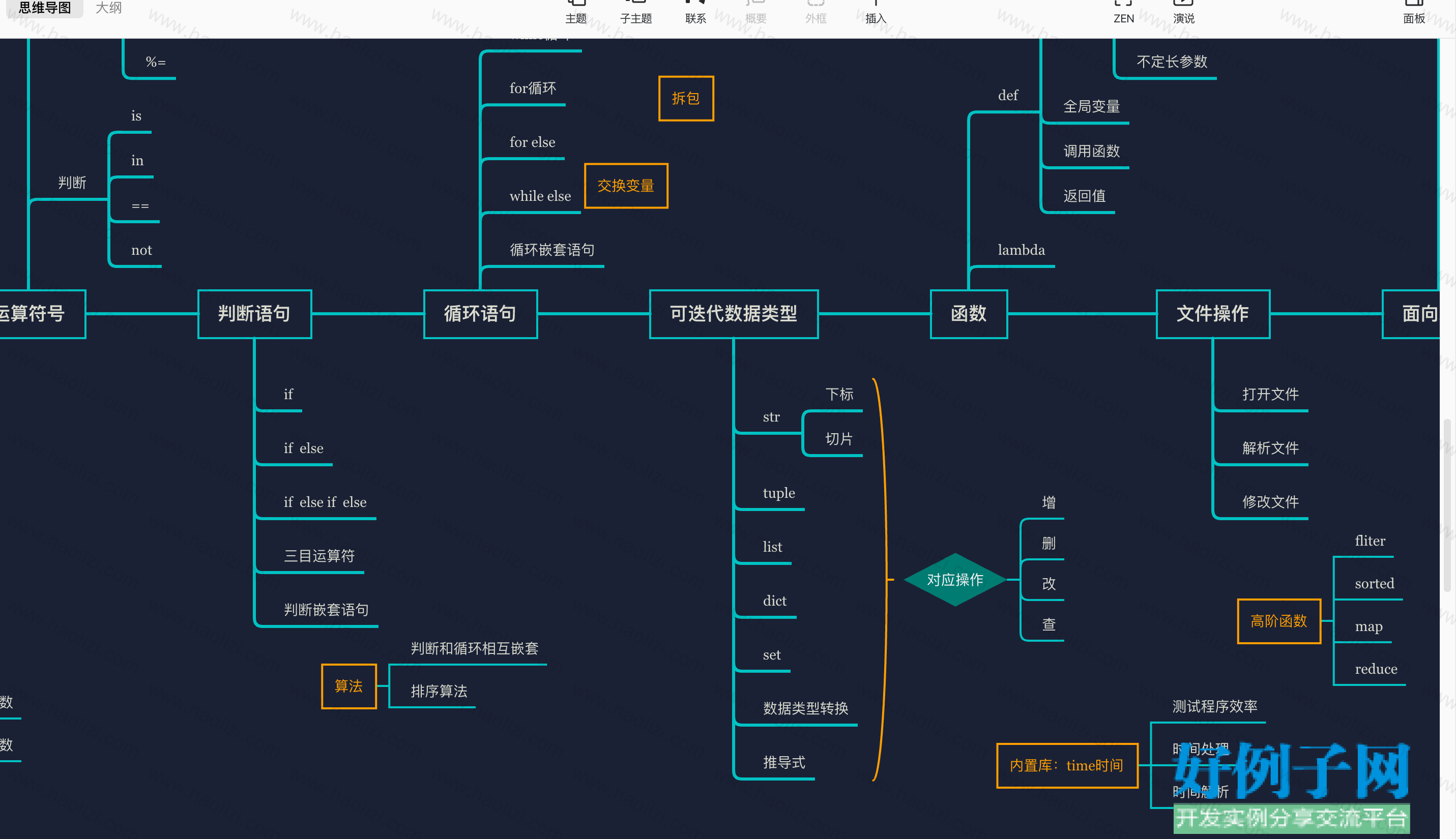This screenshot has width=1456, height=839.
Task: Switch to ZEN mode
Action: [x=1123, y=13]
